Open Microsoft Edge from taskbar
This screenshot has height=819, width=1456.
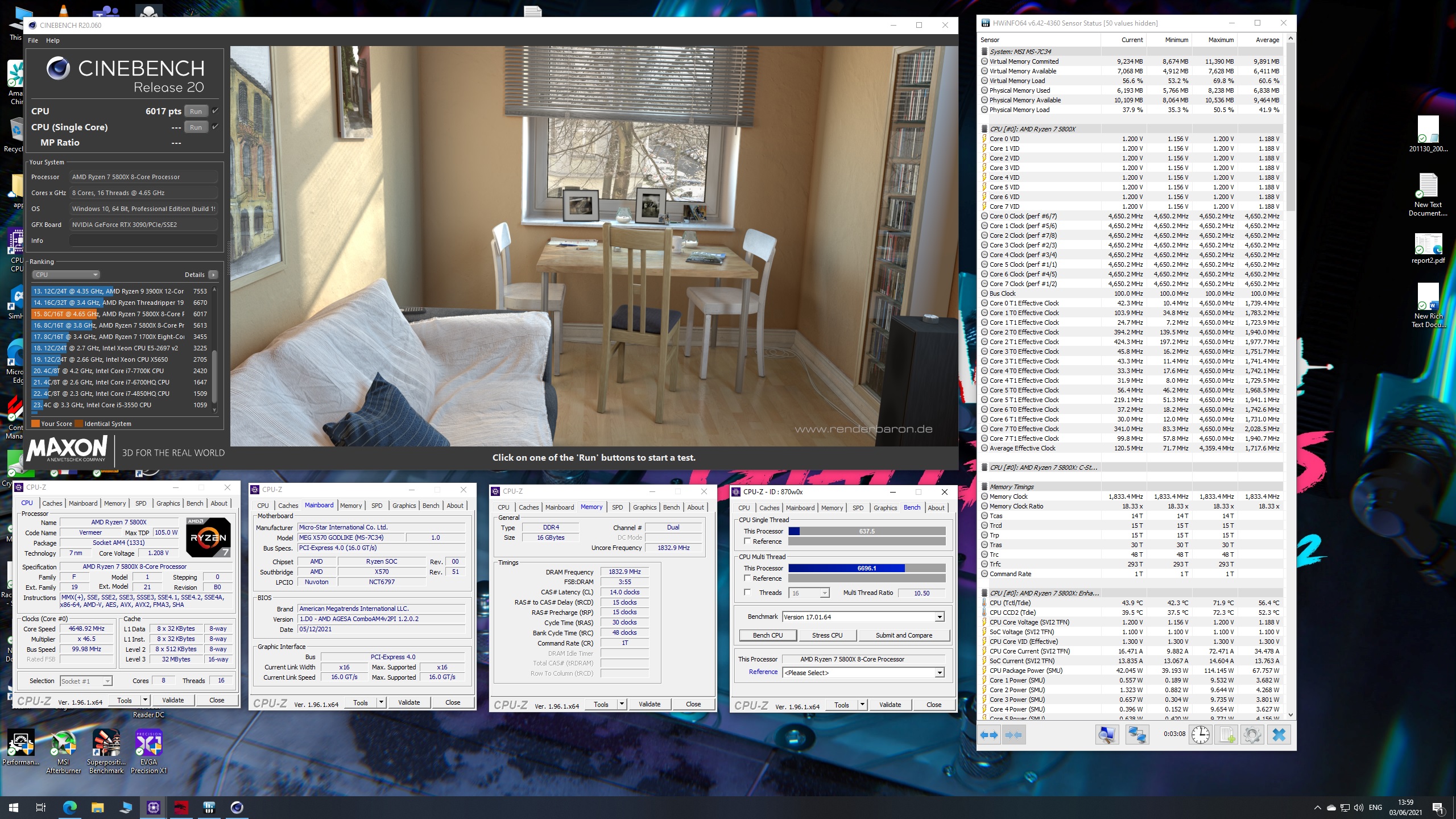(69, 807)
